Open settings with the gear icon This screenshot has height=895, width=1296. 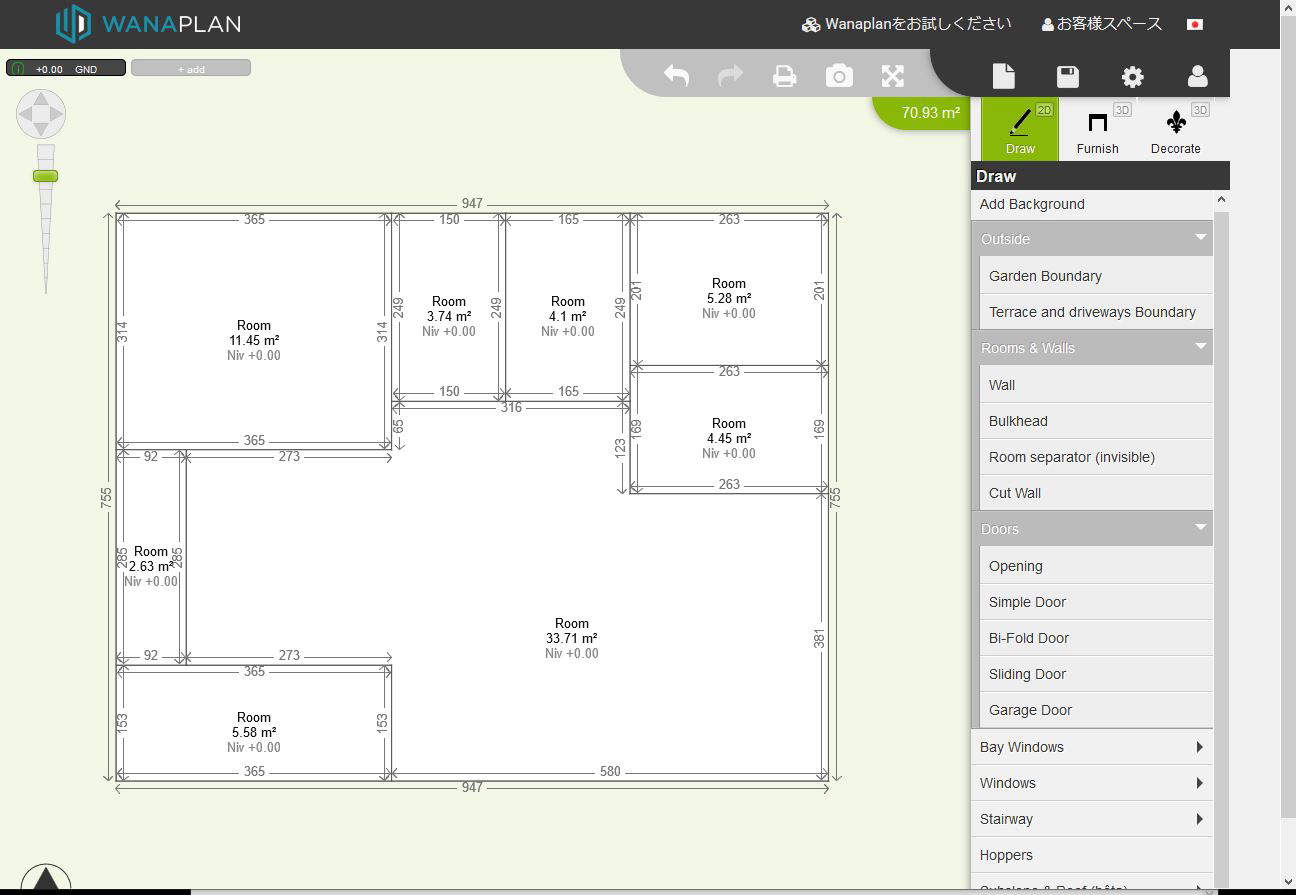coord(1132,77)
